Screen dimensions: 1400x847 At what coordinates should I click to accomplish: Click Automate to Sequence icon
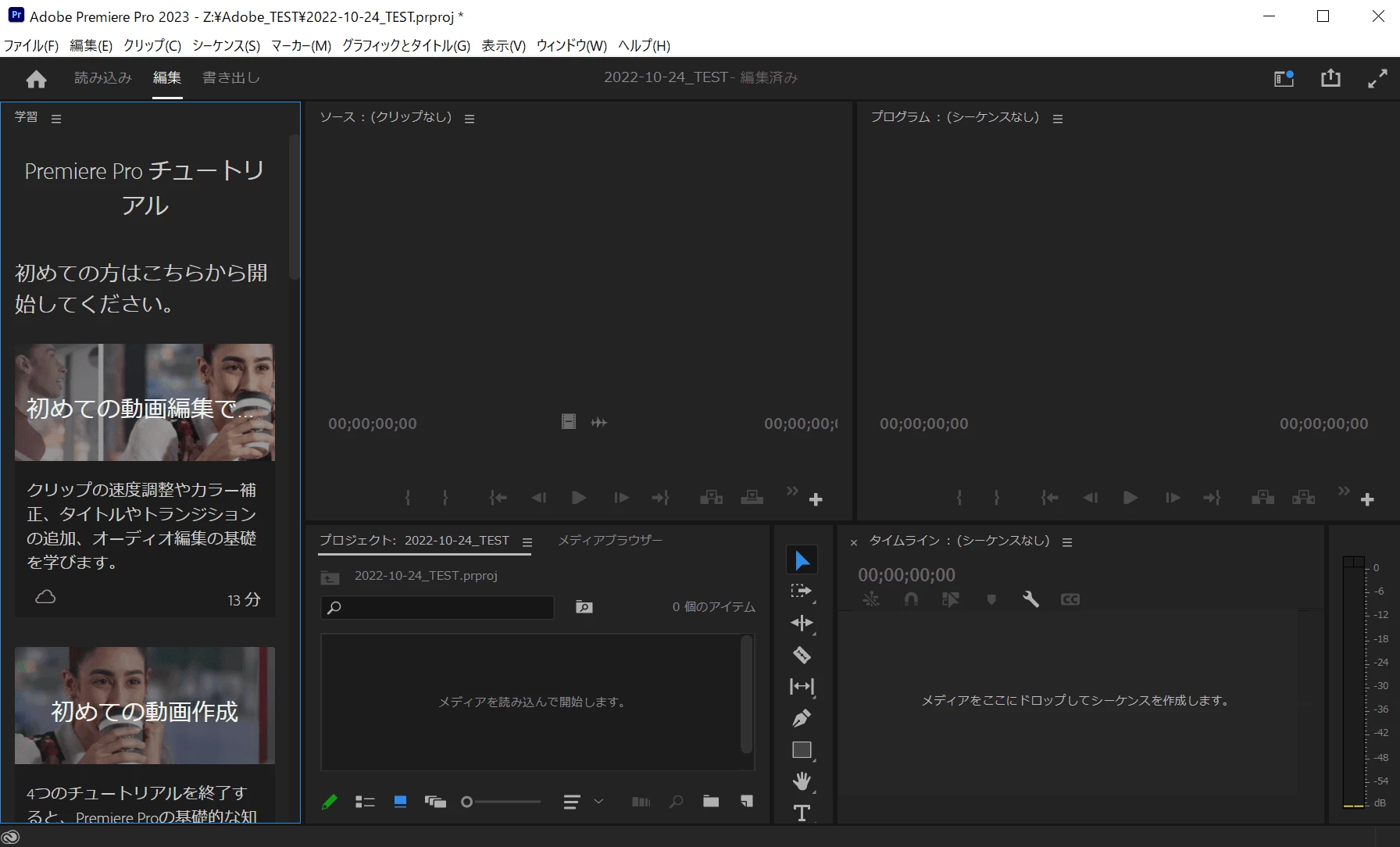(x=641, y=802)
